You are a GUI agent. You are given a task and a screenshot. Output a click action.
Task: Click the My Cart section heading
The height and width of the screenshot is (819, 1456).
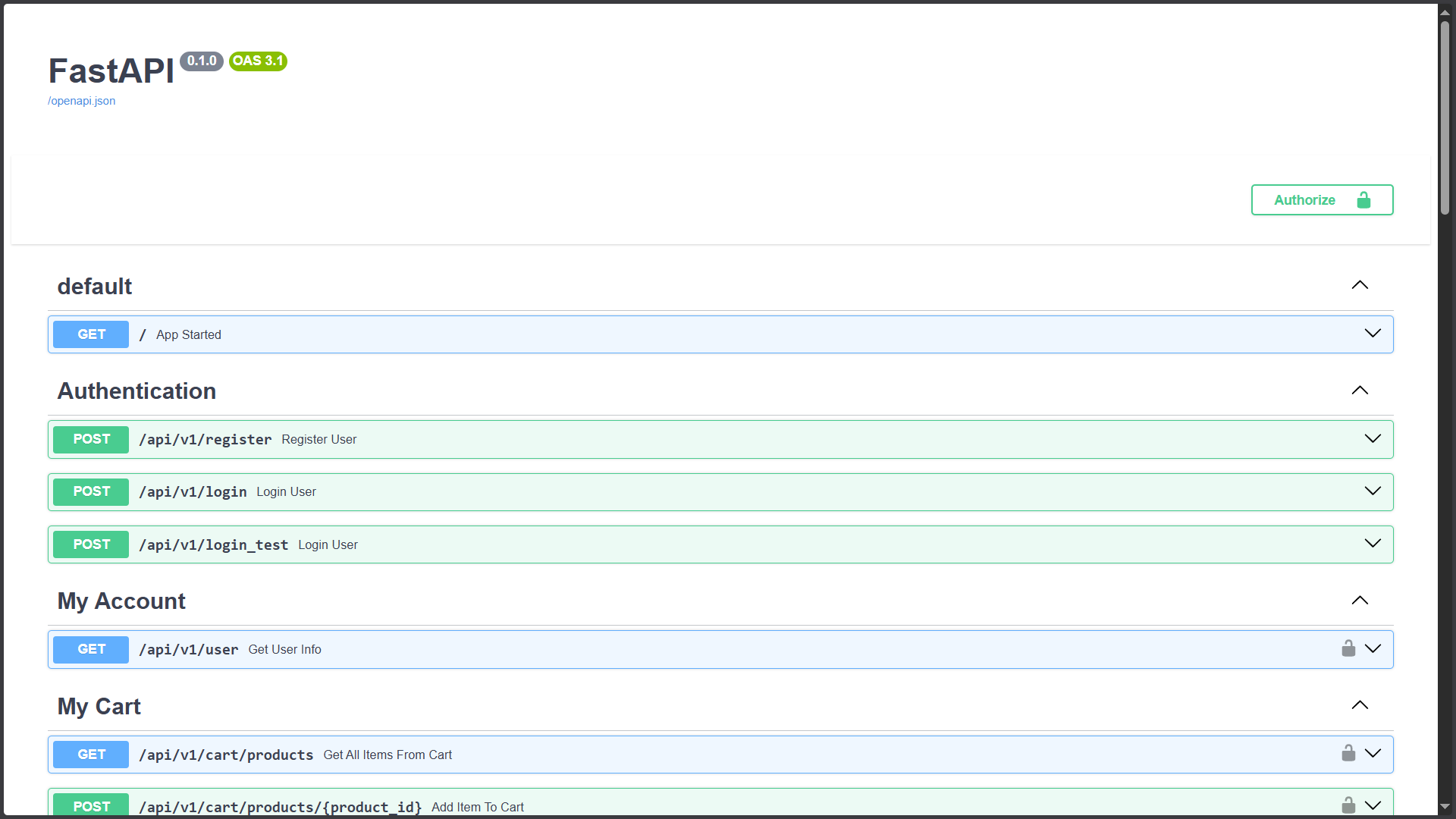[x=99, y=706]
